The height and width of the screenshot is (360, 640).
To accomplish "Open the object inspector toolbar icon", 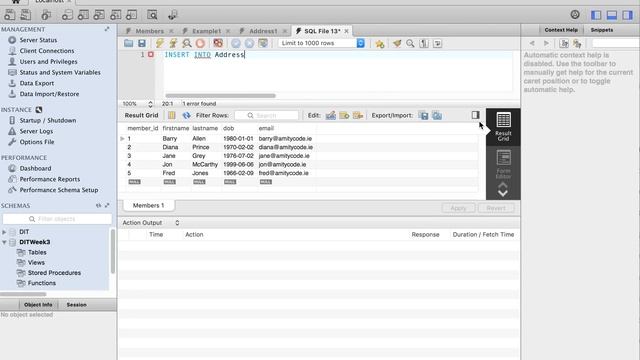I will pyautogui.click(x=46, y=15).
